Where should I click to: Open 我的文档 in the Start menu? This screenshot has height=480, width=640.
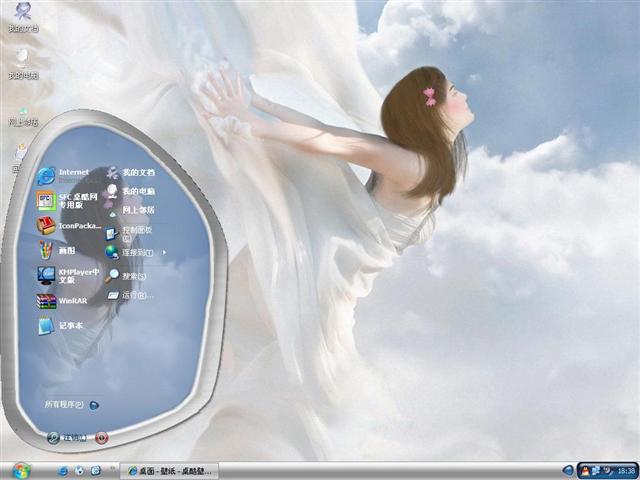point(131,173)
